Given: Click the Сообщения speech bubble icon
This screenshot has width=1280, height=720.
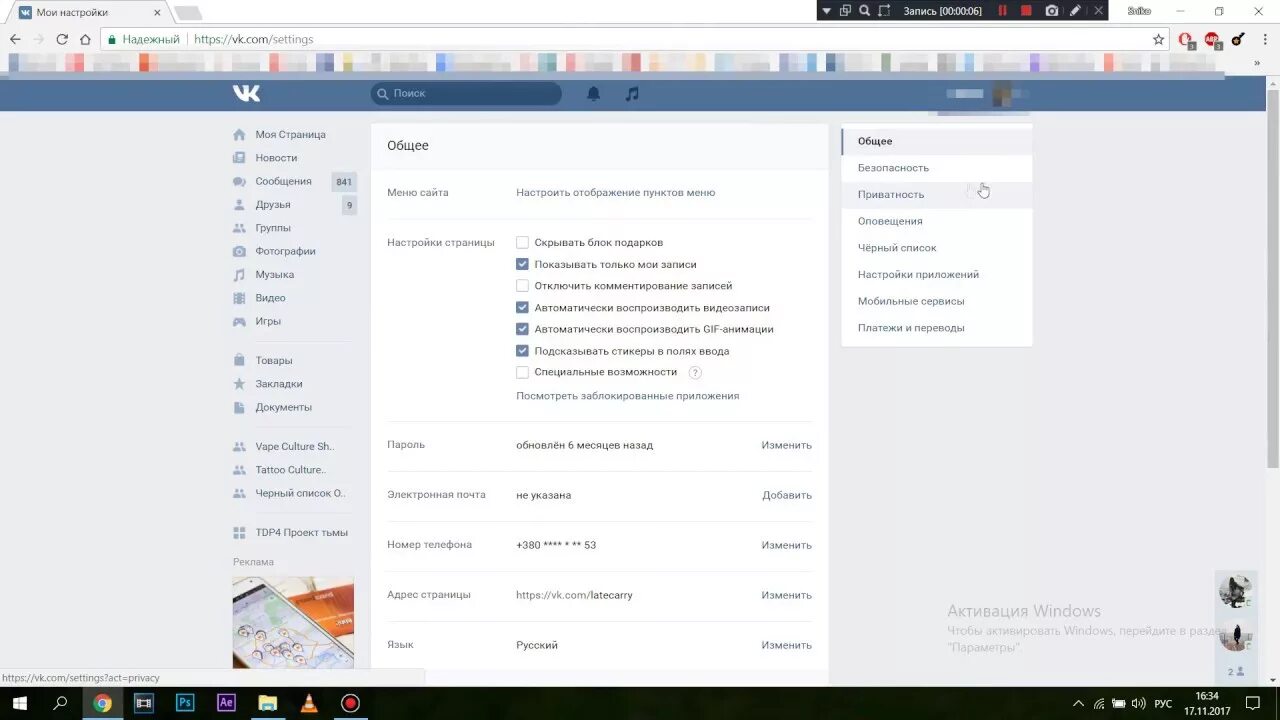Looking at the screenshot, I should tap(239, 181).
